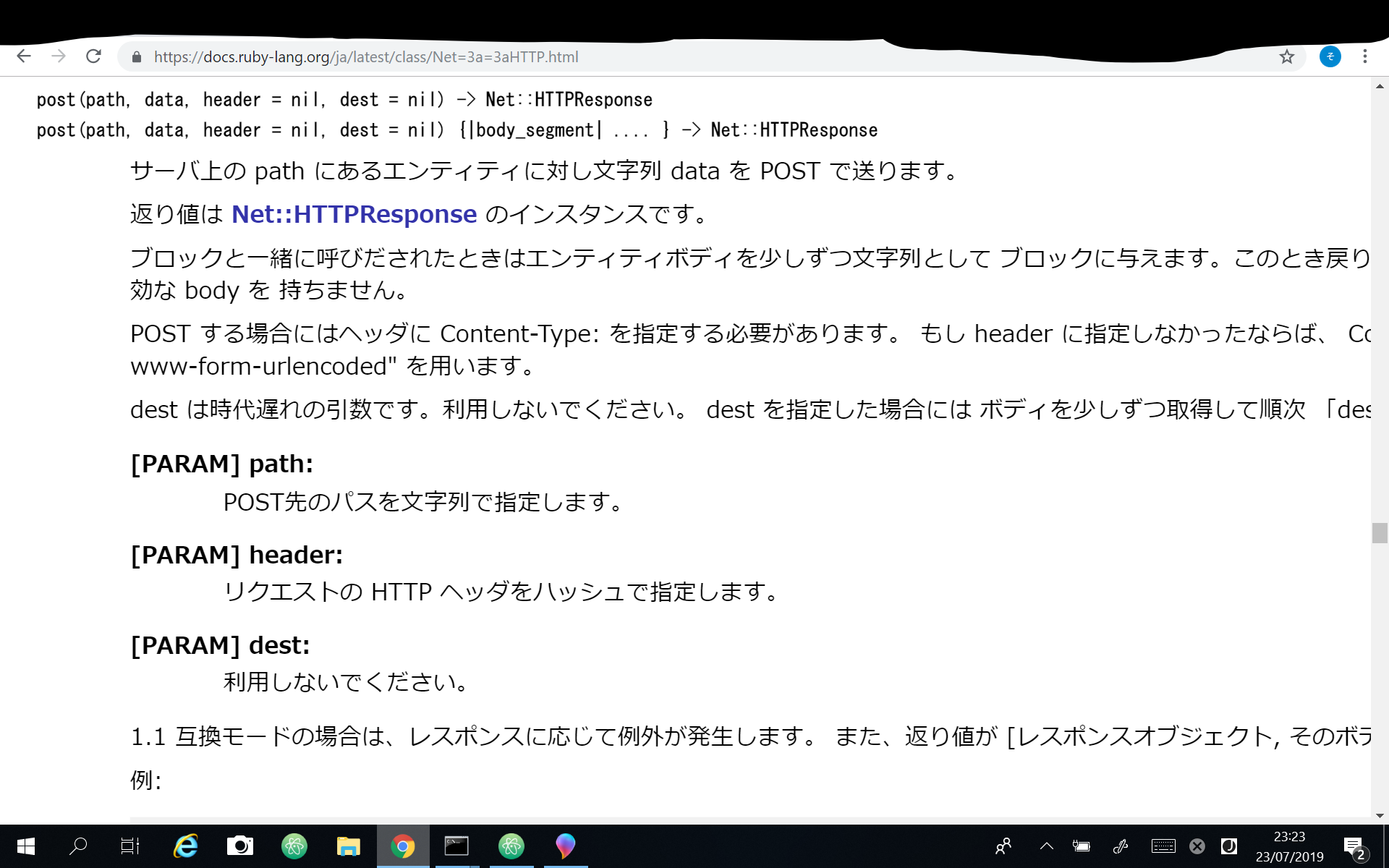Toggle the bookmark star for this page
Screen dimensions: 1389x868
pos(1287,56)
